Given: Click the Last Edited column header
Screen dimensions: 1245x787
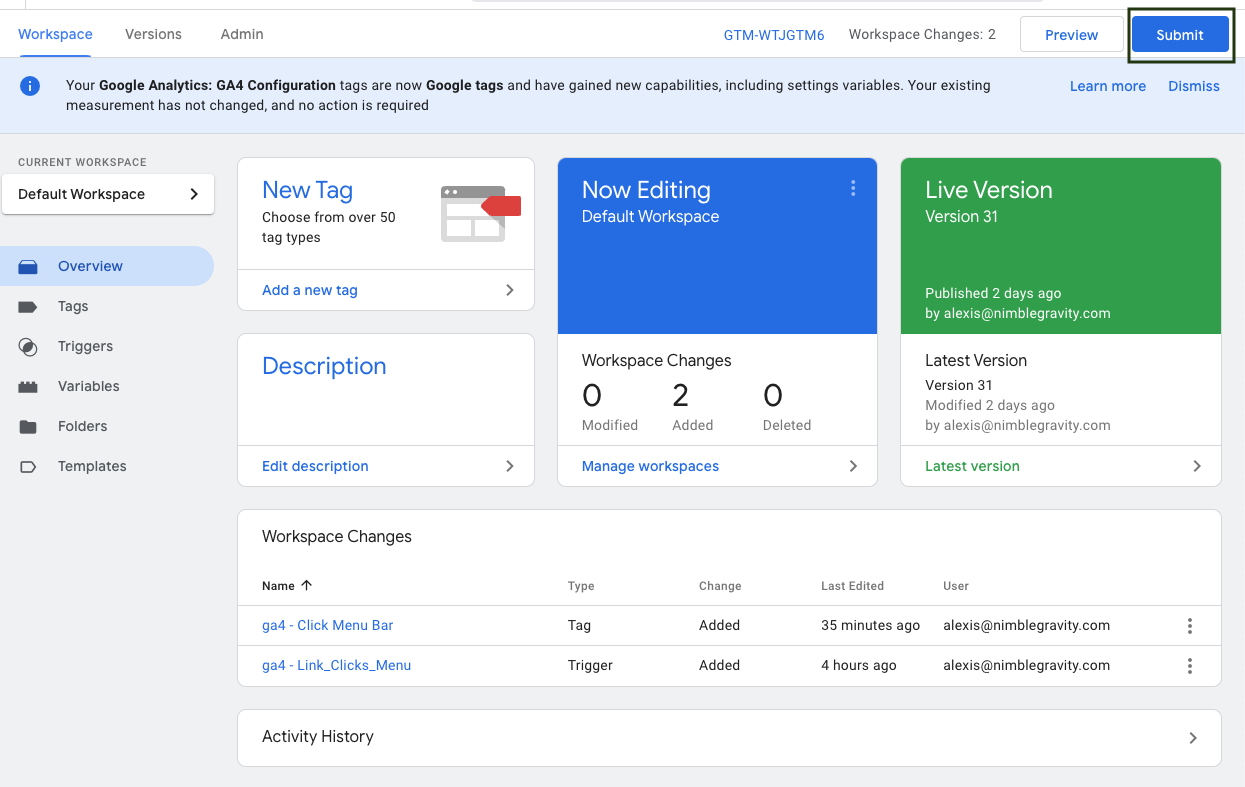Looking at the screenshot, I should tap(852, 586).
